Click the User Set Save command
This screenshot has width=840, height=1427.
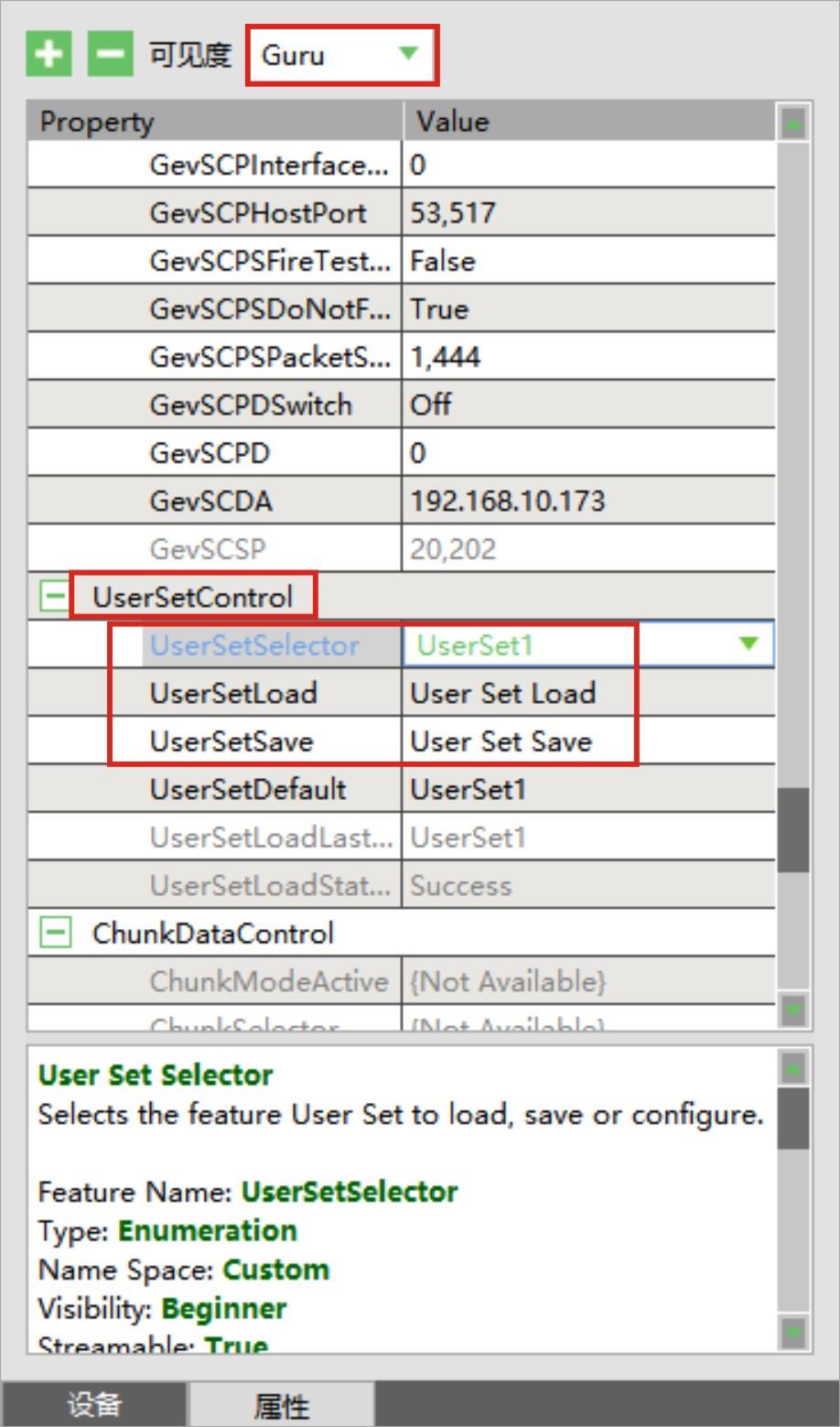click(501, 741)
